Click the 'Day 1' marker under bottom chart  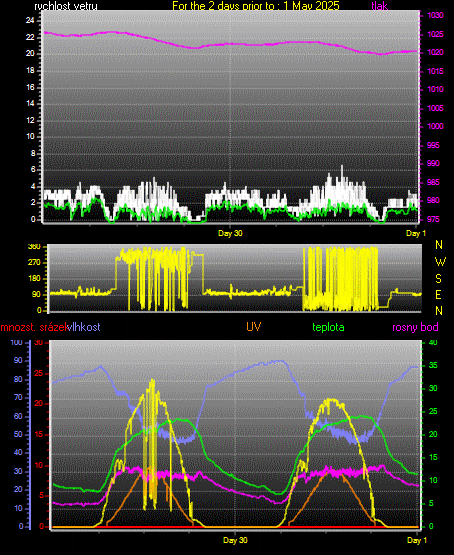click(417, 540)
